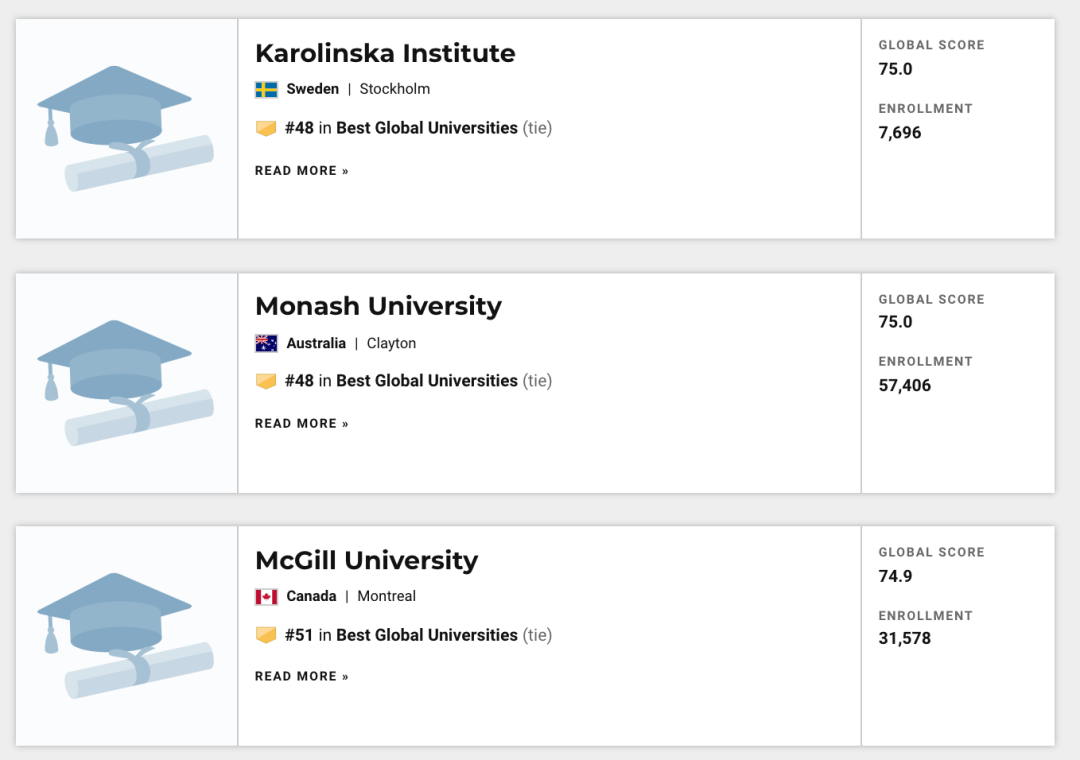
Task: Click Monash's Best Global Universities ranking link
Action: coord(426,381)
